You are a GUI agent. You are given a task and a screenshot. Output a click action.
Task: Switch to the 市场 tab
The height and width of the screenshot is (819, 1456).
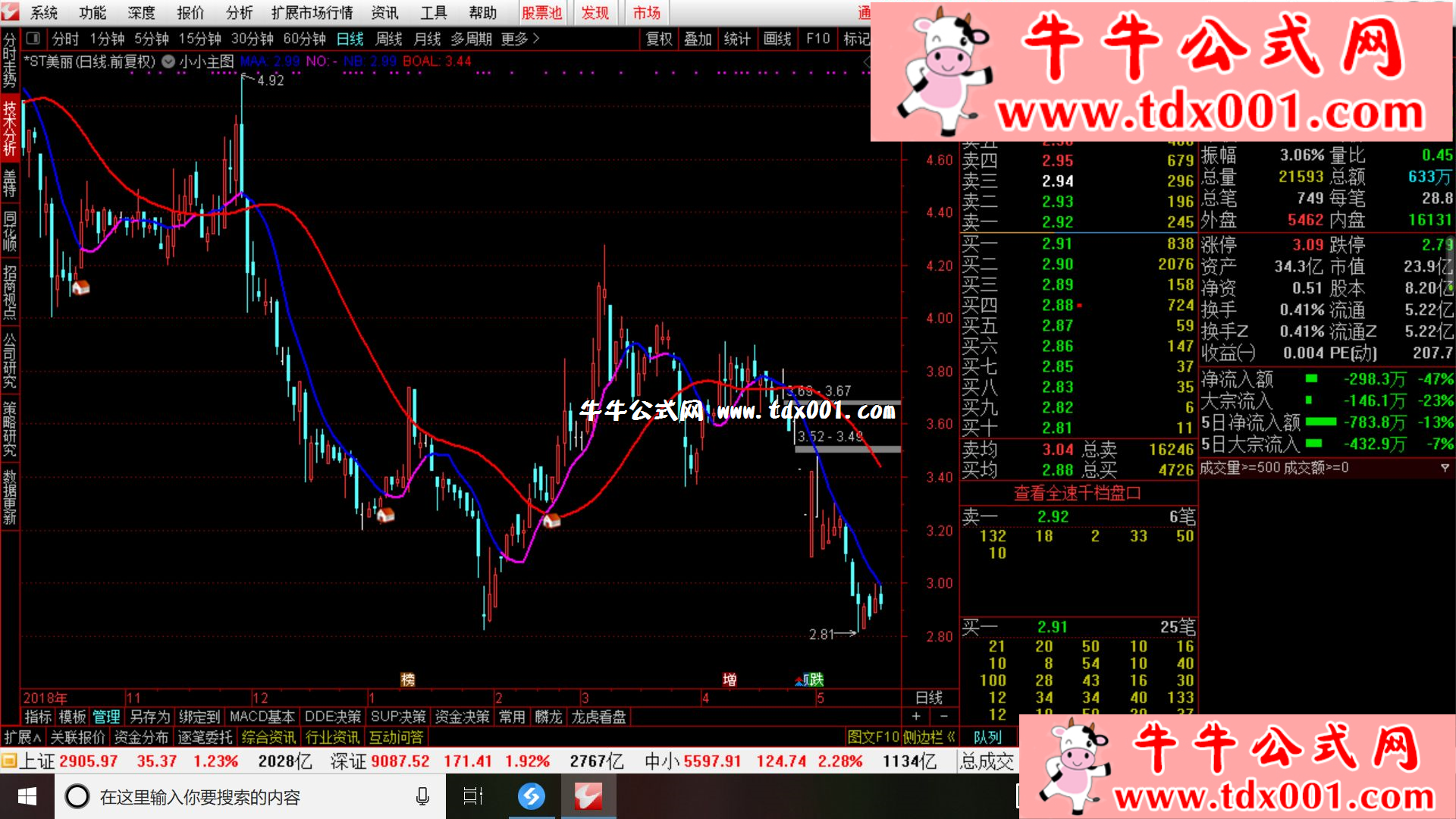click(647, 13)
